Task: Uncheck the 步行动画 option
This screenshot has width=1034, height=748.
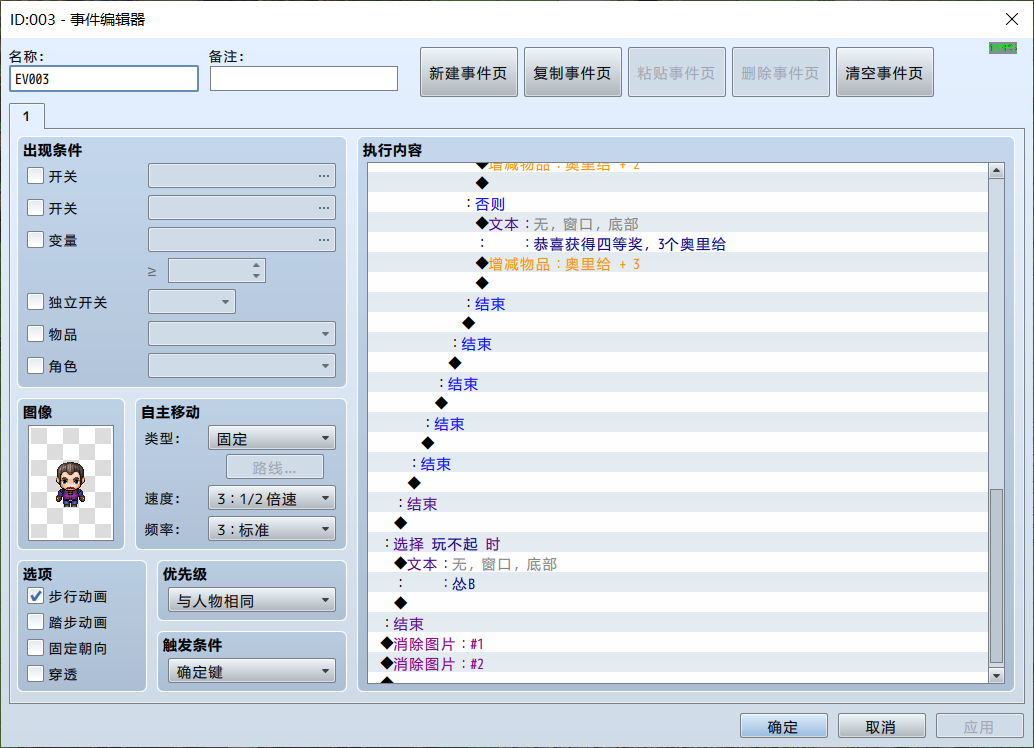Action: point(36,596)
